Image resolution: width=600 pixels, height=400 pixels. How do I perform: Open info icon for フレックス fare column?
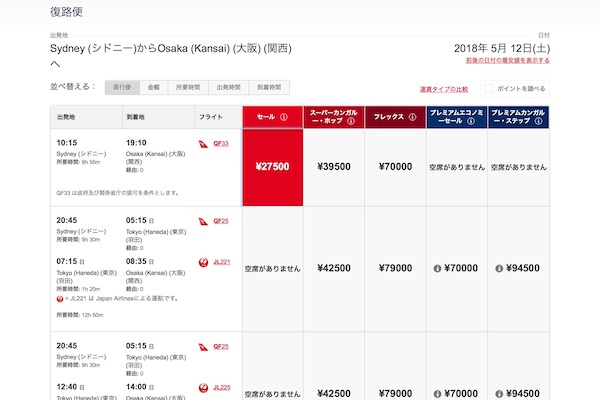pyautogui.click(x=412, y=117)
